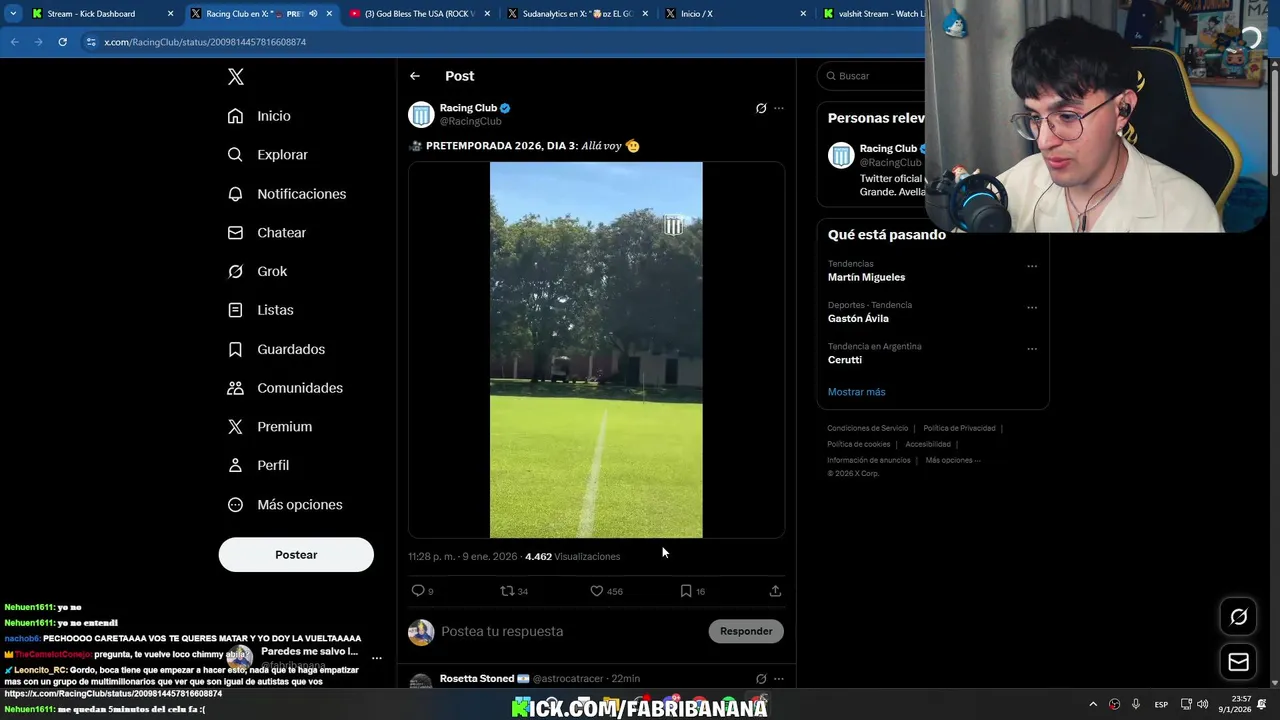
Task: Open Política de Privacidad link
Action: click(959, 428)
